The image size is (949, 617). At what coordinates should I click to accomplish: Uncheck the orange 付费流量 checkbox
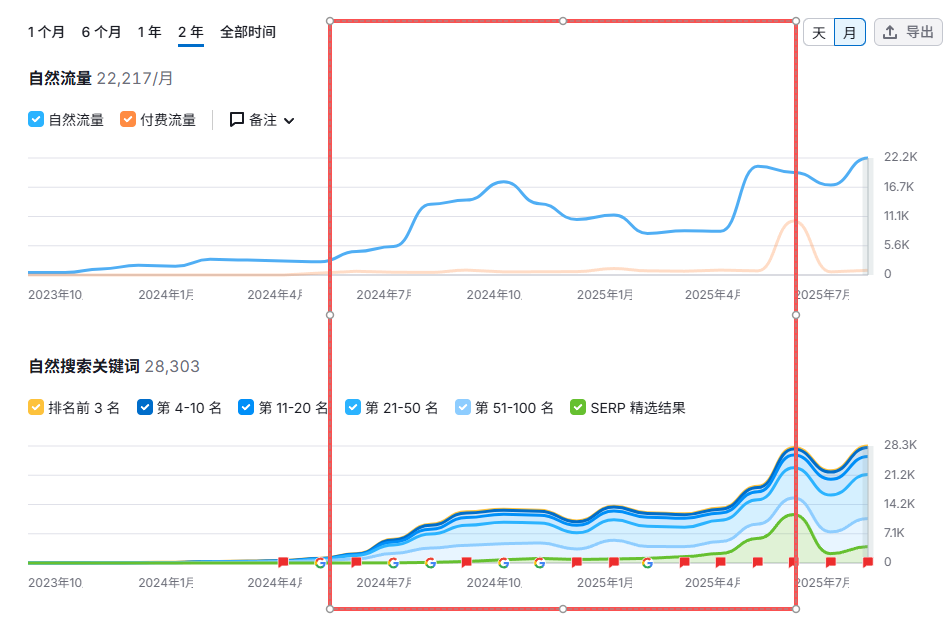128,120
